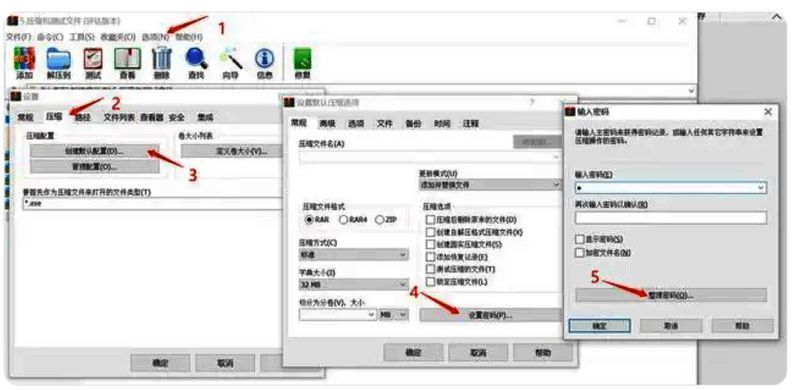The image size is (800, 390).
Task: Open the 命令(C) menu
Action: coord(50,37)
